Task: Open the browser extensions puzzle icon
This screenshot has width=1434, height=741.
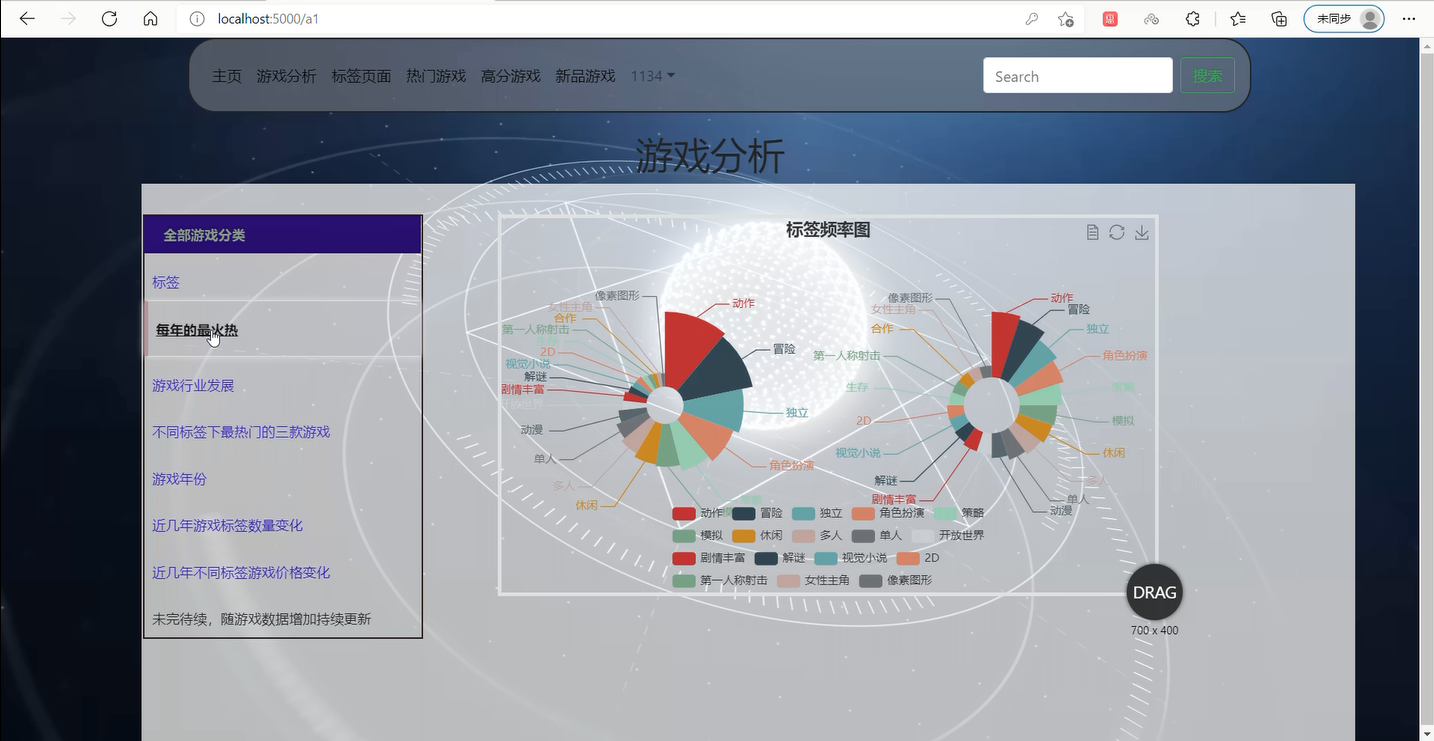Action: tap(1193, 19)
